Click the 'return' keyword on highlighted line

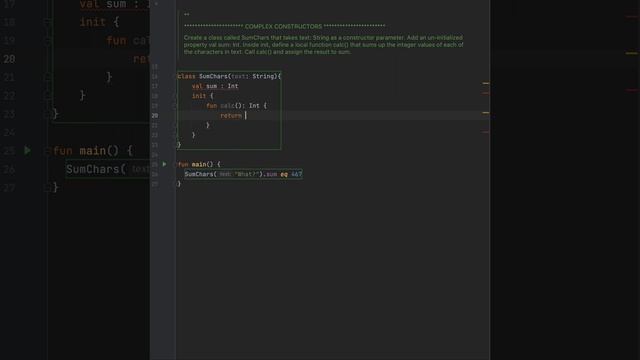coord(231,116)
